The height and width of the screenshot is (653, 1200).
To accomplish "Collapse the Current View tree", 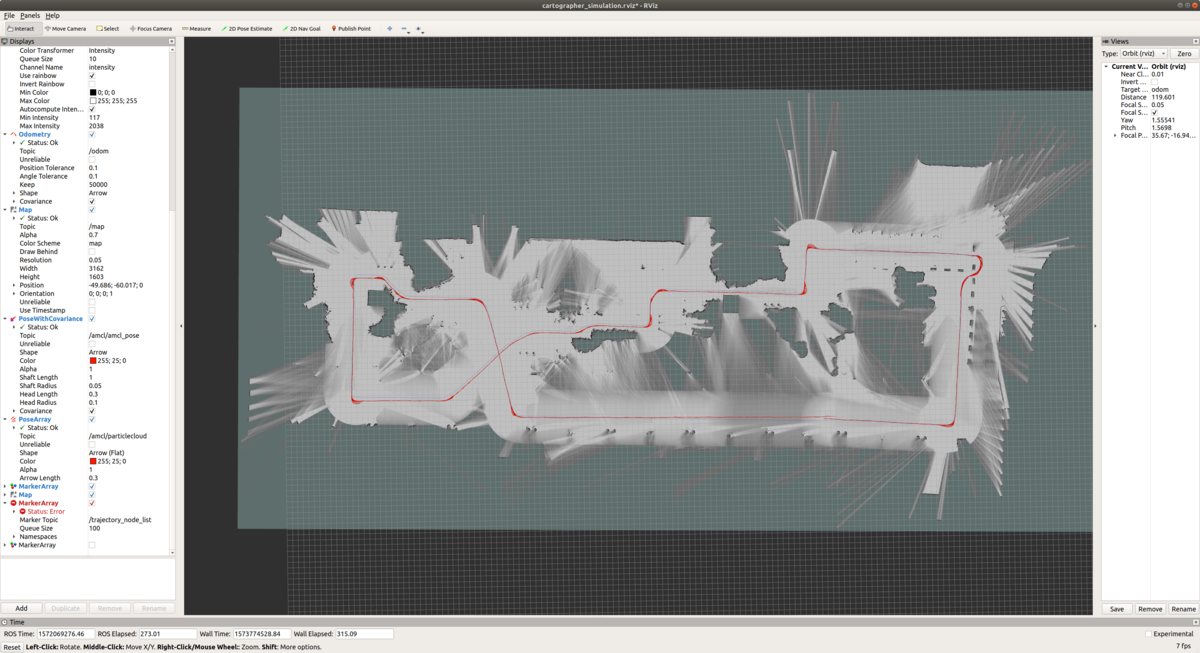I will click(x=1106, y=66).
